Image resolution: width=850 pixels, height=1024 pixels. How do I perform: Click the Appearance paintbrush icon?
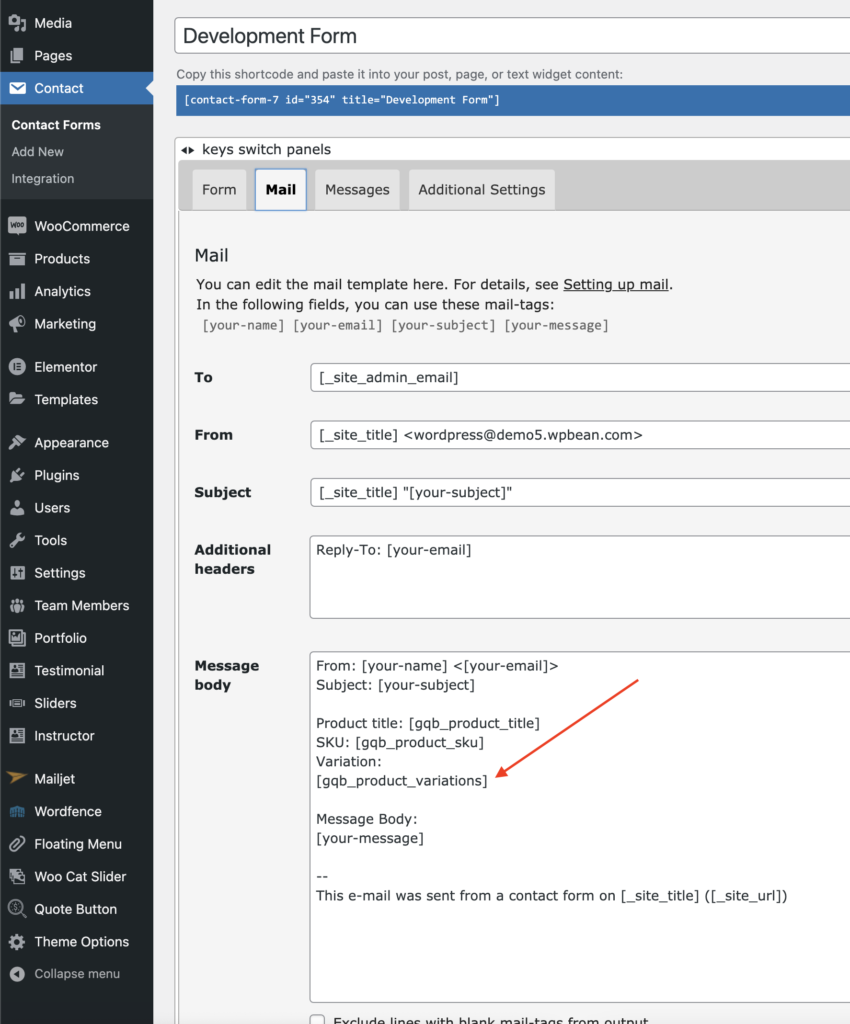point(17,443)
